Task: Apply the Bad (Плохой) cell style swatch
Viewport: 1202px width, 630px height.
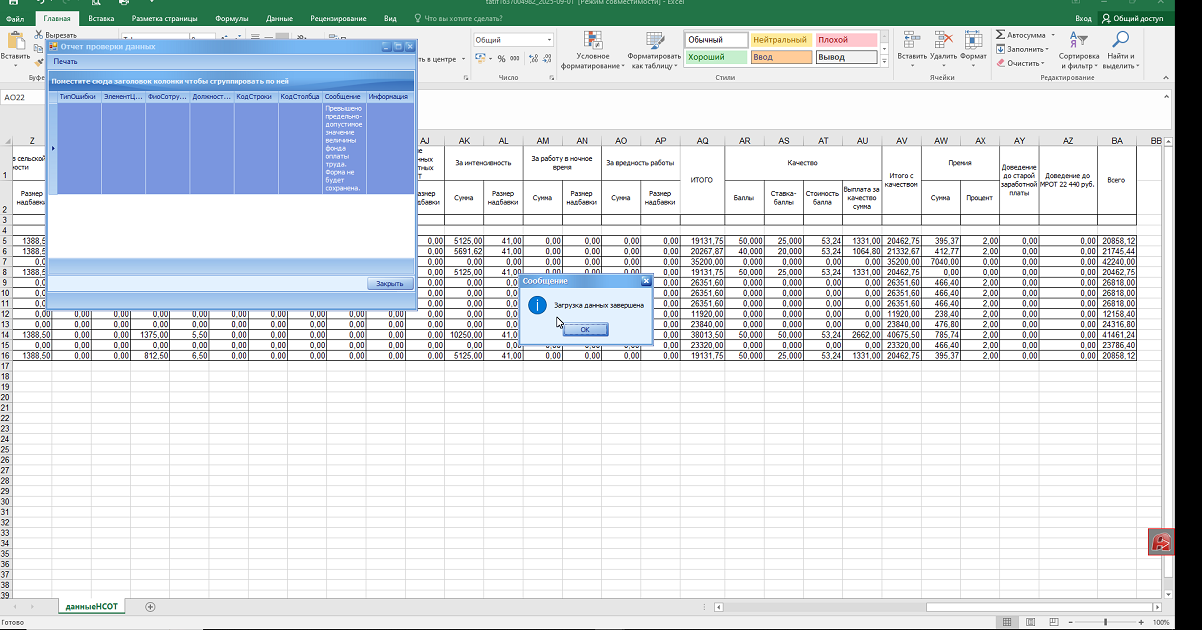Action: tap(846, 40)
